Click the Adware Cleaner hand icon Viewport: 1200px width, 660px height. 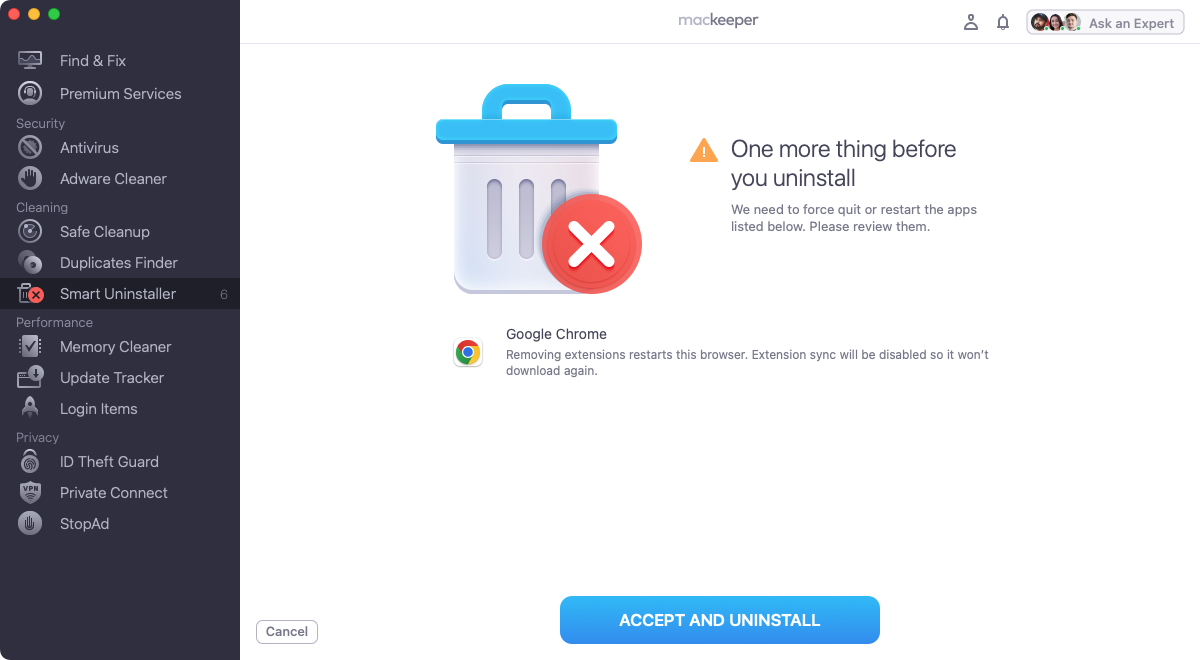30,179
